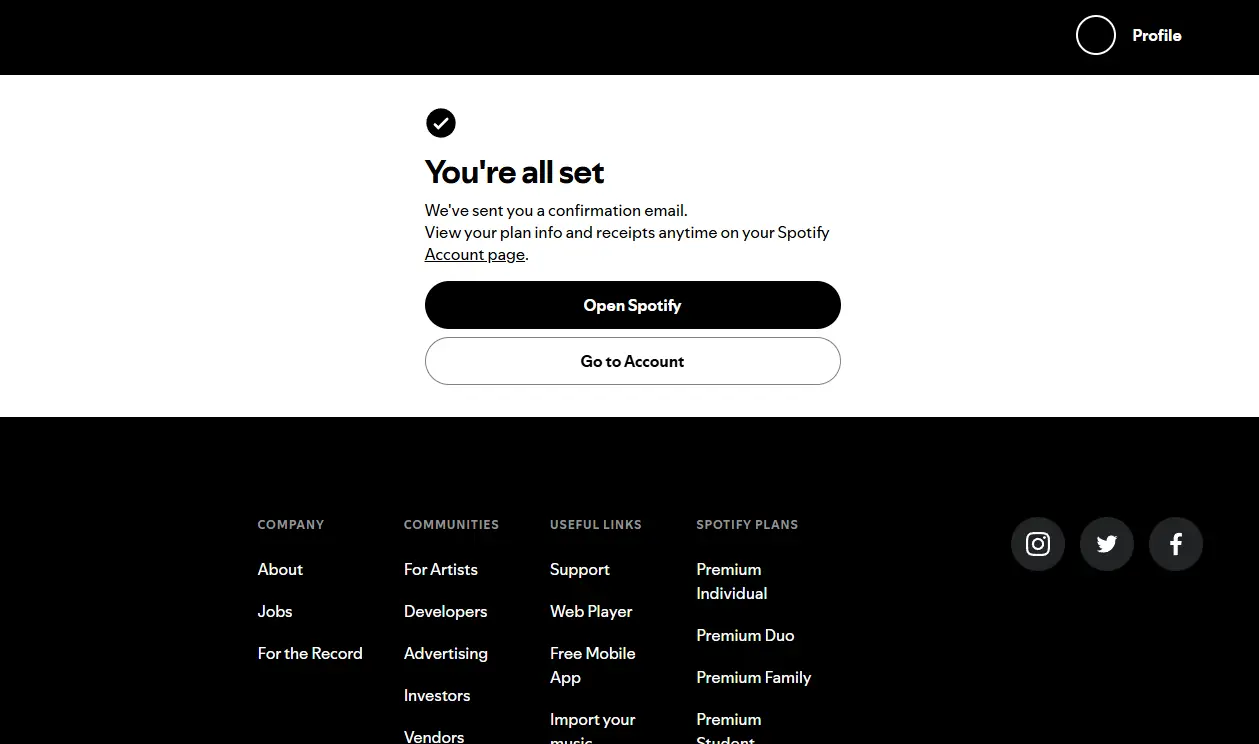Click the checkmark confirmation icon

tap(441, 123)
